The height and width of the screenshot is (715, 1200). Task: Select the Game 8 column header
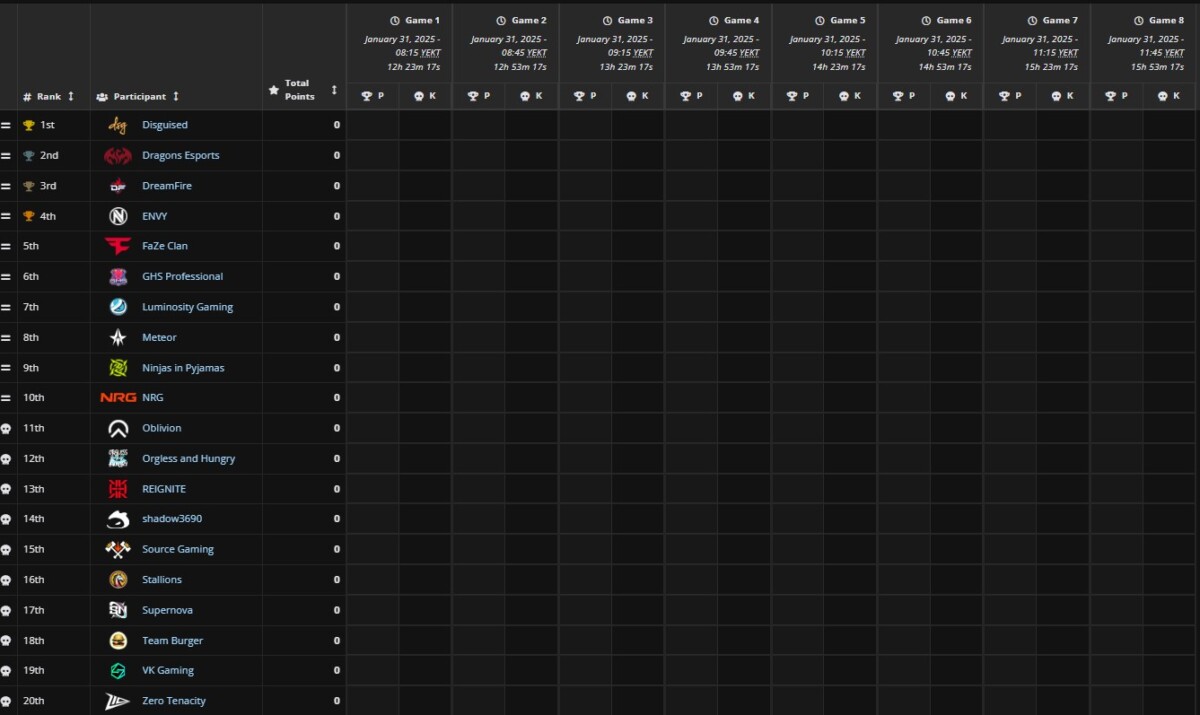(1158, 20)
